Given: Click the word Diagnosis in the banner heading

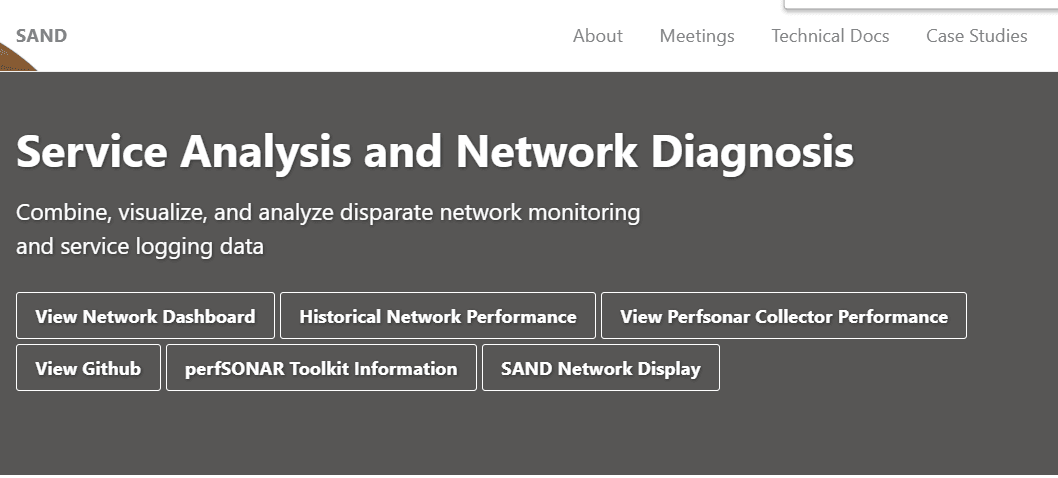Looking at the screenshot, I should click(752, 152).
